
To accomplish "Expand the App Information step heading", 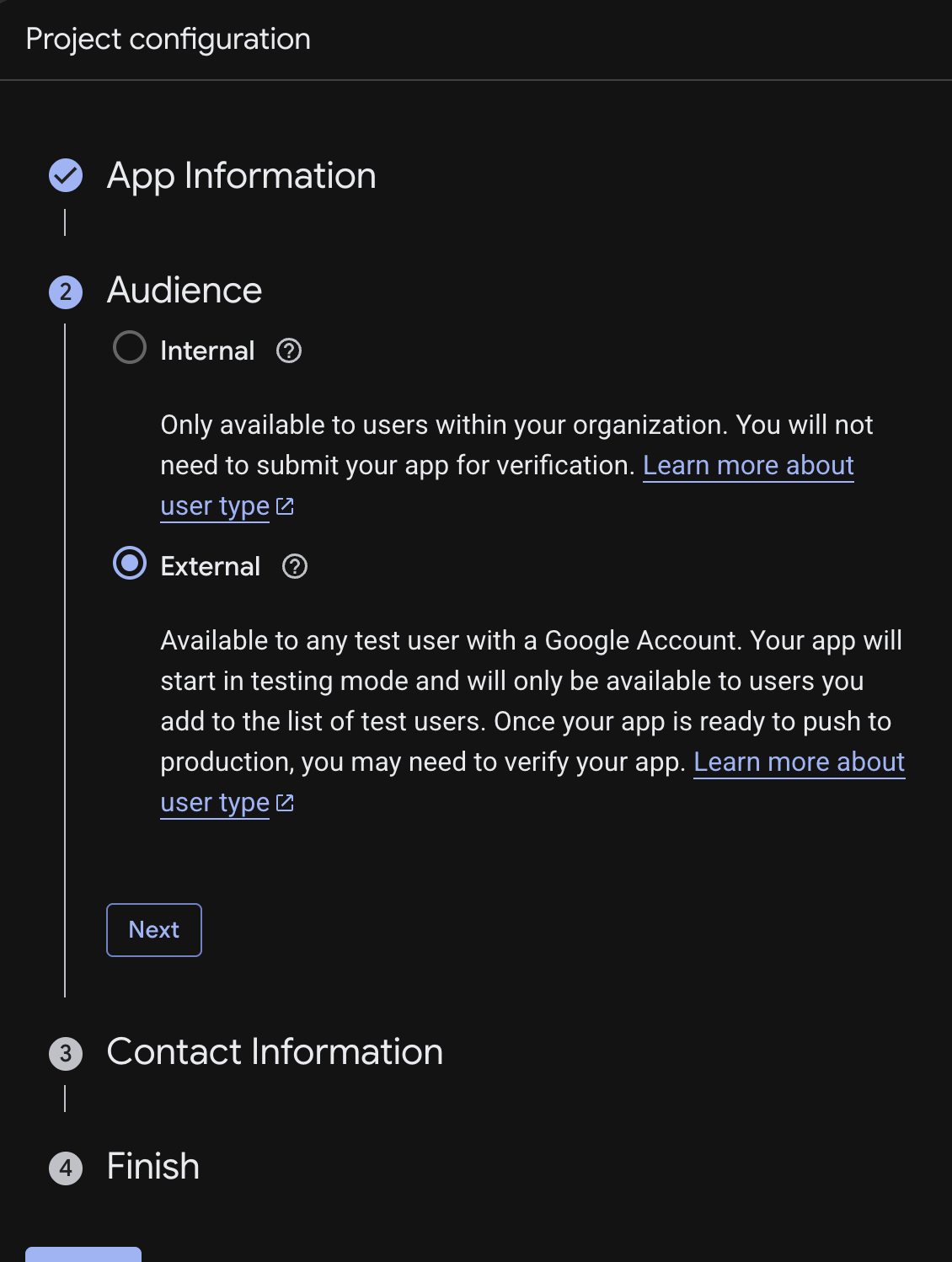I will [242, 175].
